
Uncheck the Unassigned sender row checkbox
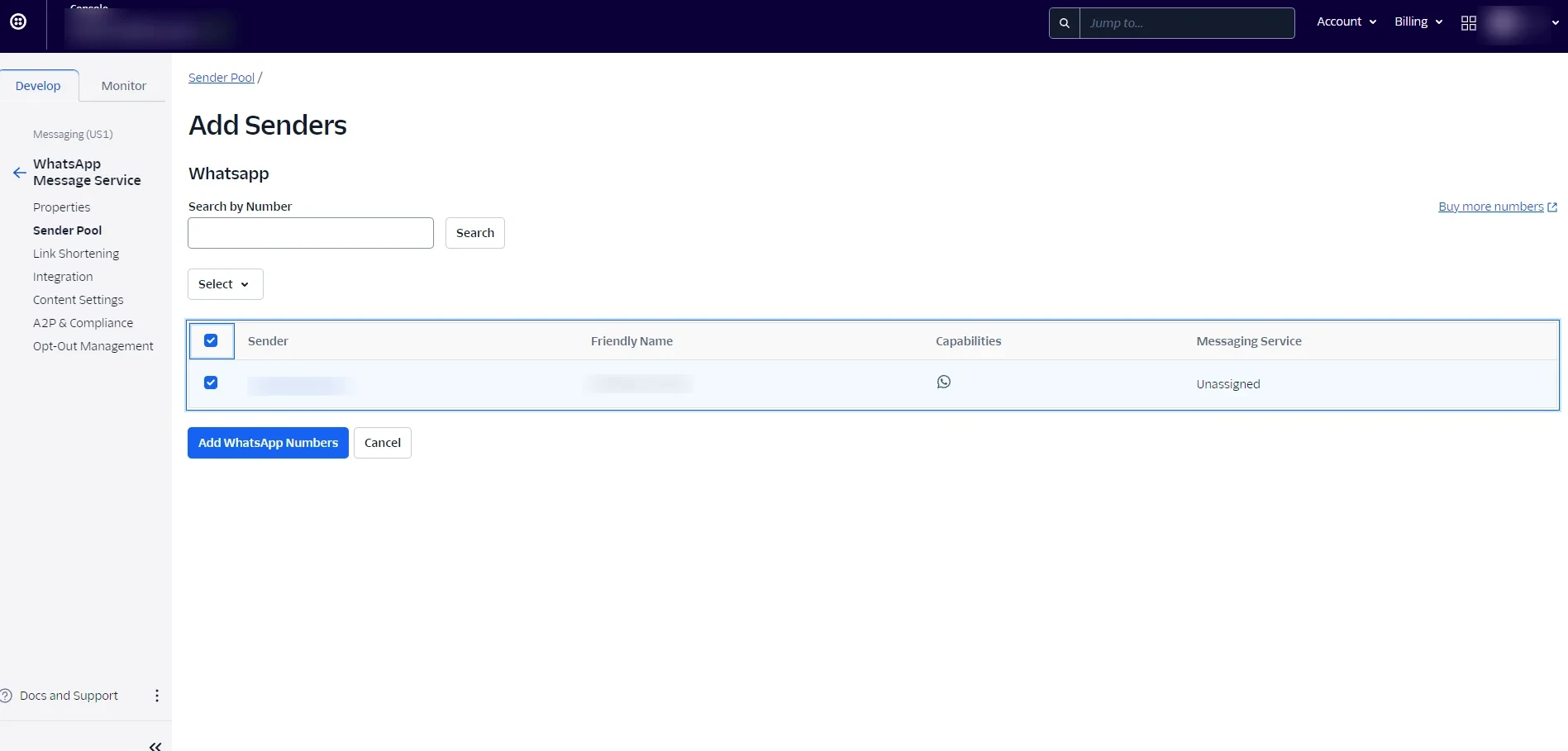coord(211,383)
